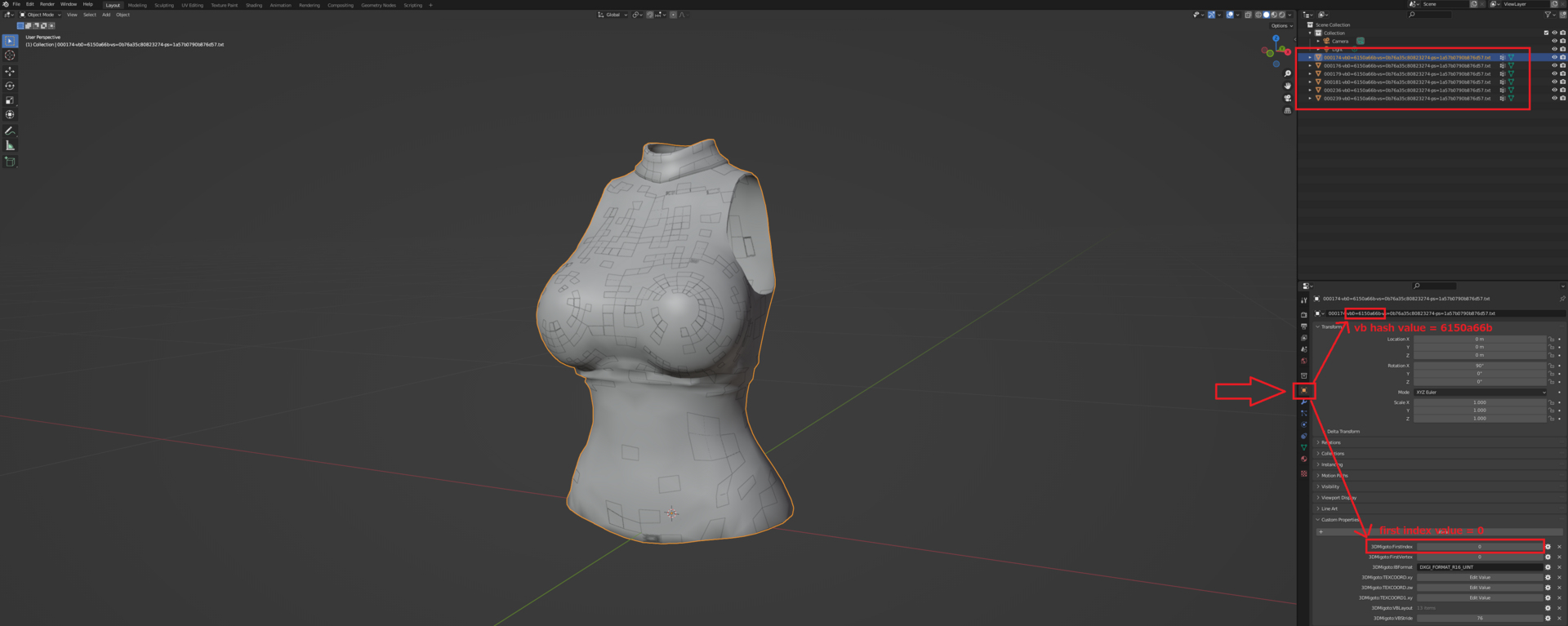Open the Output properties tab
The image size is (1568, 626).
pos(1303,326)
